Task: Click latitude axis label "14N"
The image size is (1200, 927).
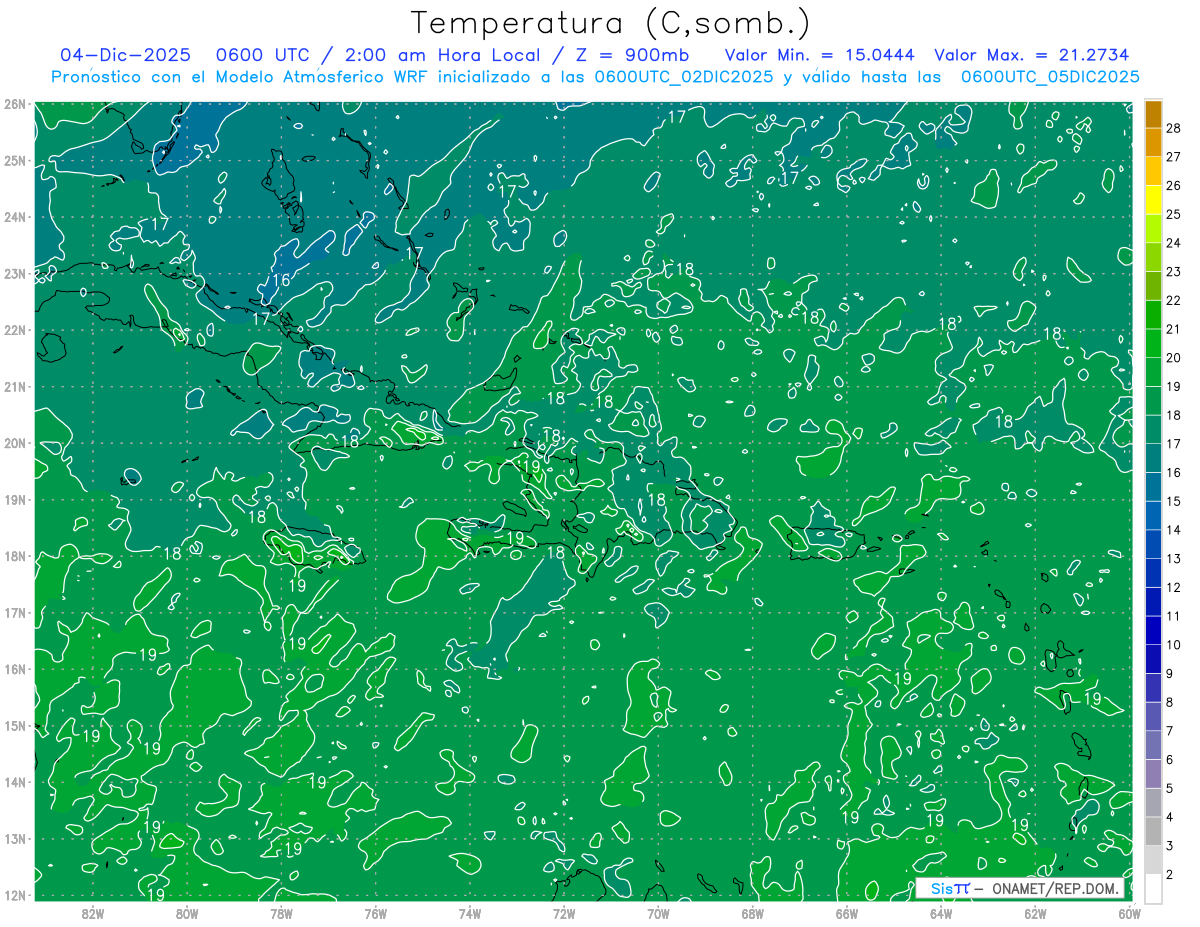Action: (x=14, y=782)
